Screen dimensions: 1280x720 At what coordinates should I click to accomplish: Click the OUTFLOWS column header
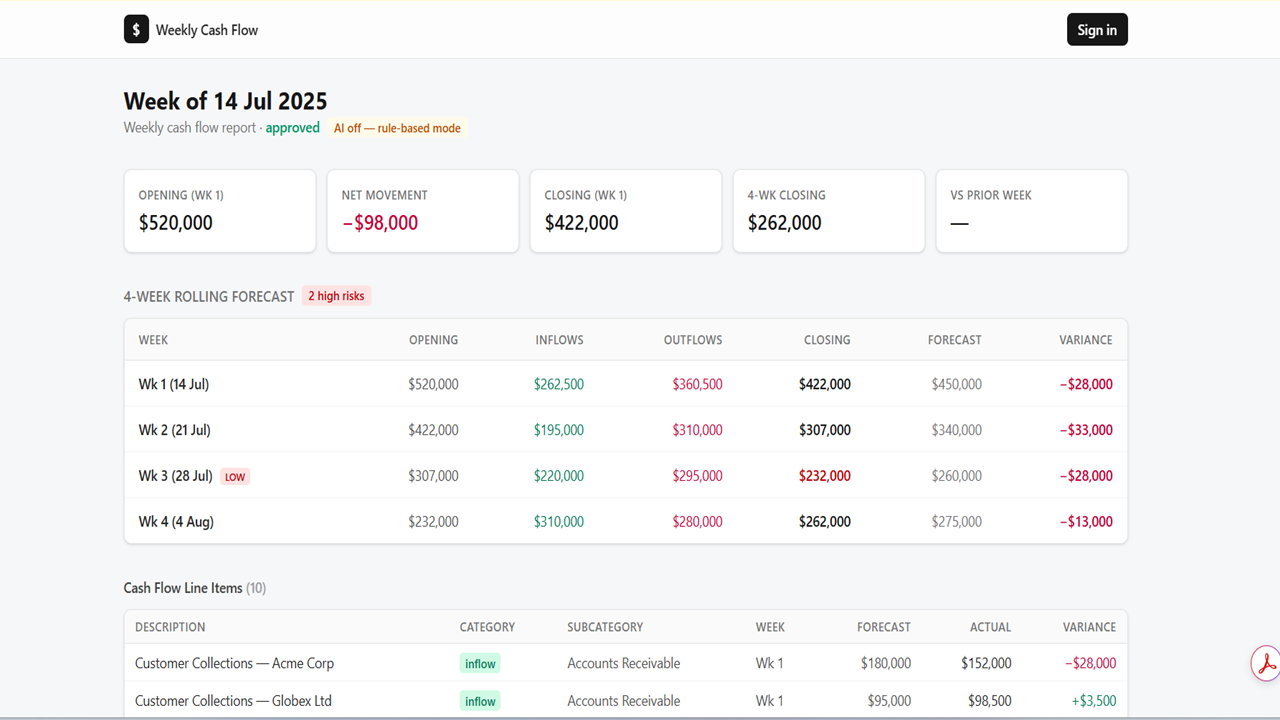(693, 340)
